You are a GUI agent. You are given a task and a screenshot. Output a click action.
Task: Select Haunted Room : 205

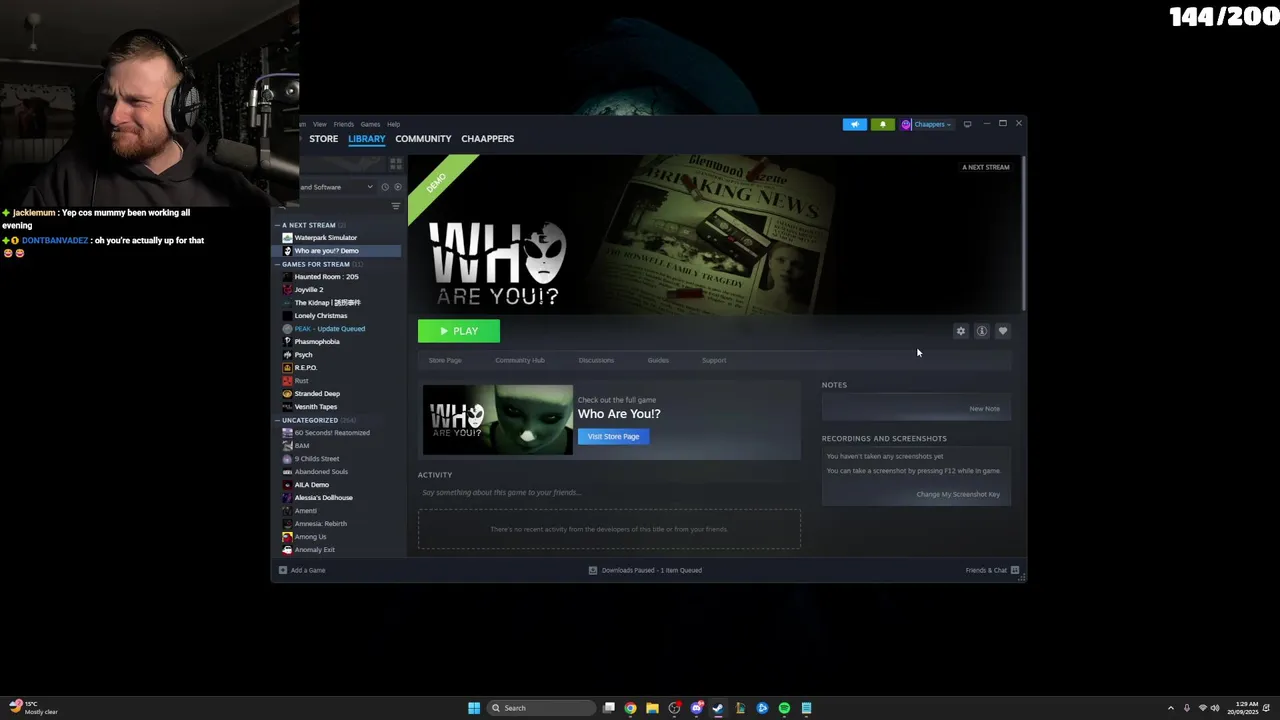(x=326, y=277)
